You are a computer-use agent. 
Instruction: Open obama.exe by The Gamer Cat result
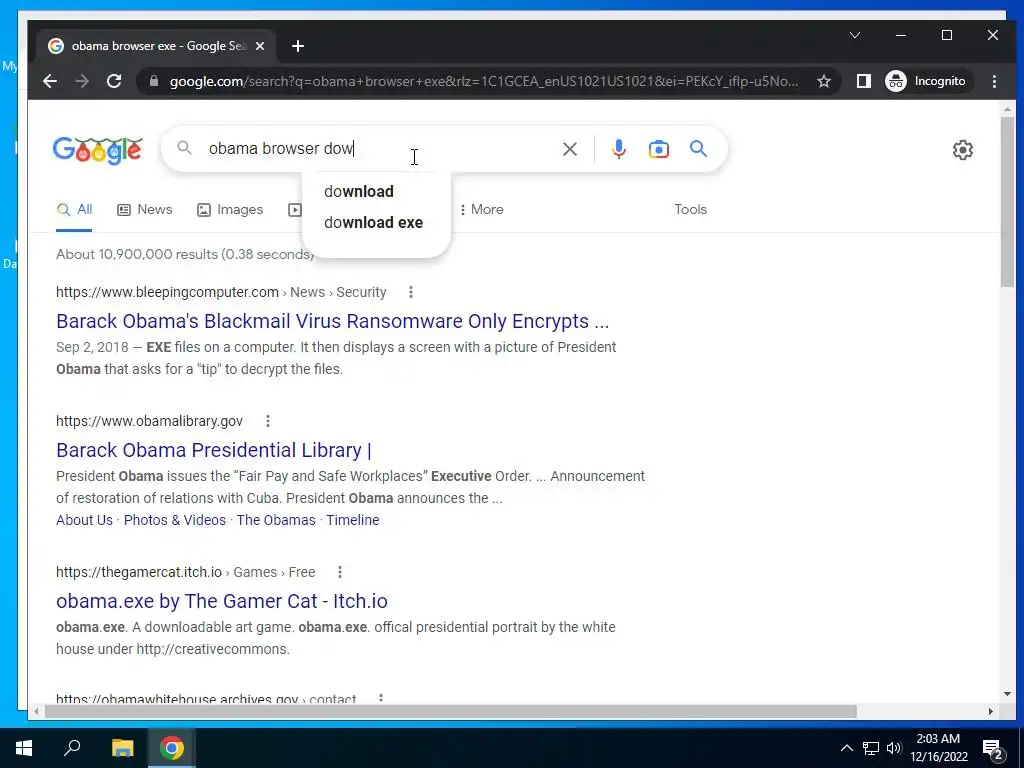(x=222, y=601)
